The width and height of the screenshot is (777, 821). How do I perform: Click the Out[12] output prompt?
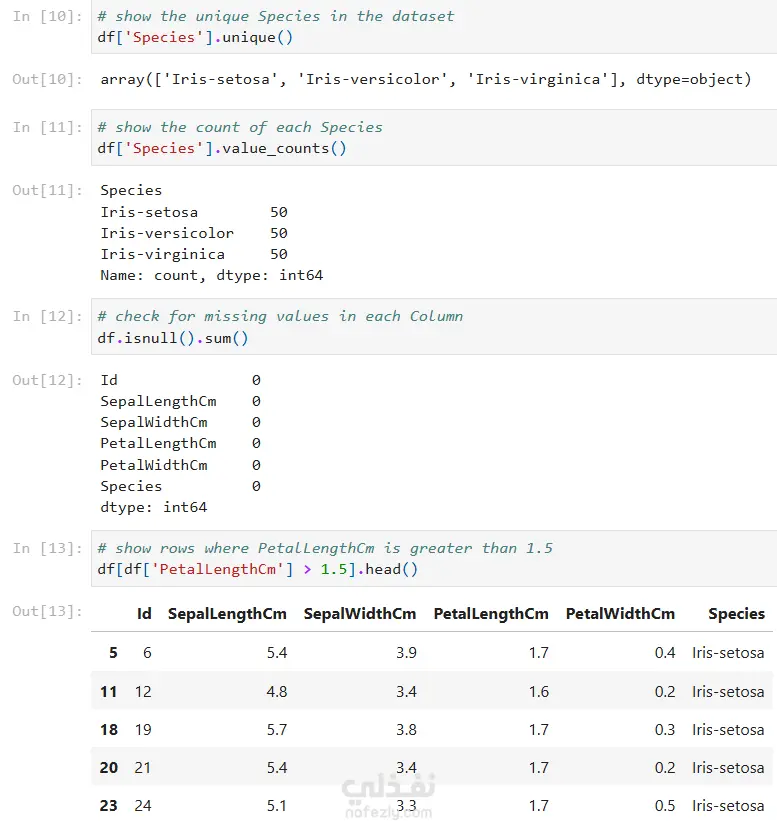pos(47,380)
